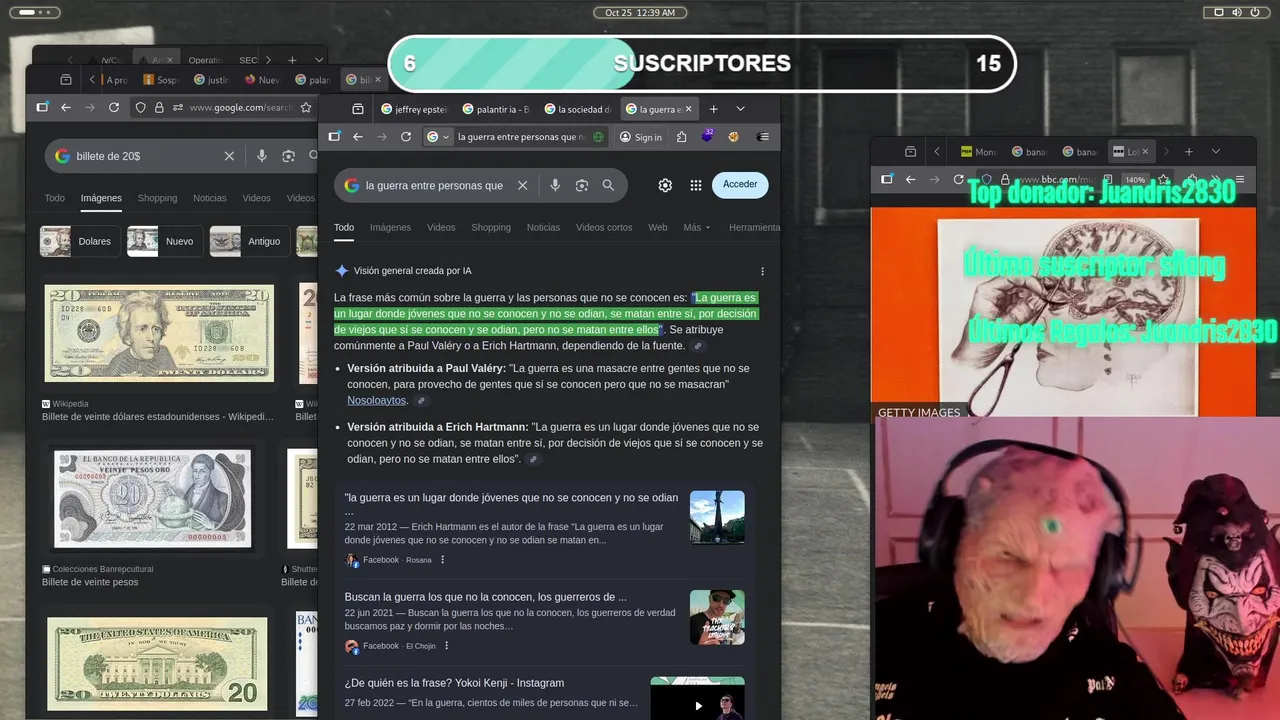Open the source link icon after Erich Hartmann quote
The height and width of the screenshot is (720, 1280).
tap(533, 459)
